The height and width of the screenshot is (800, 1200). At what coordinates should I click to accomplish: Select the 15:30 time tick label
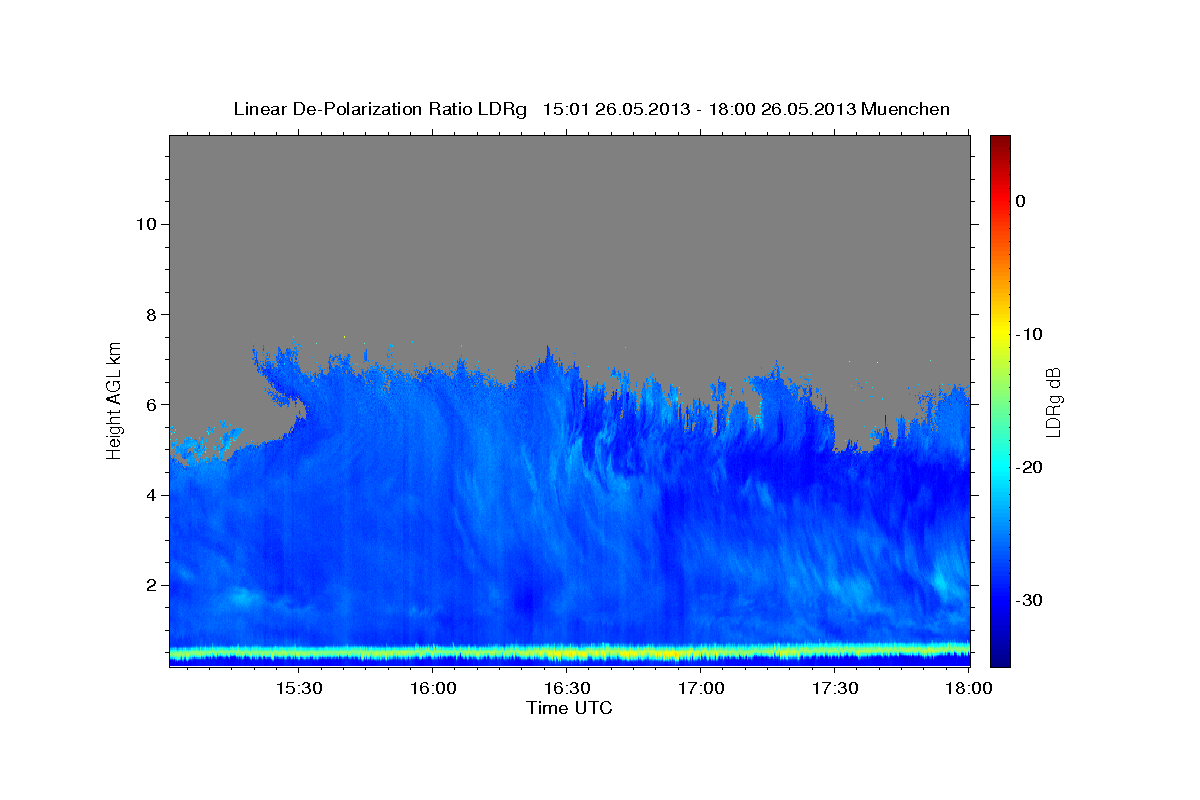tap(298, 689)
